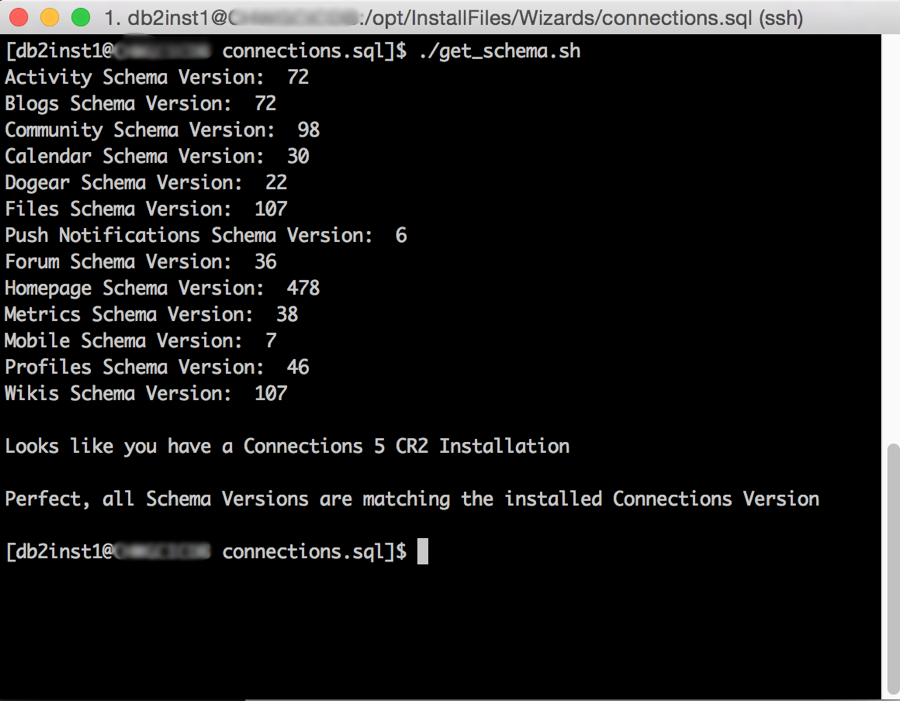Click the Community Schema Version 98 line

tap(162, 130)
